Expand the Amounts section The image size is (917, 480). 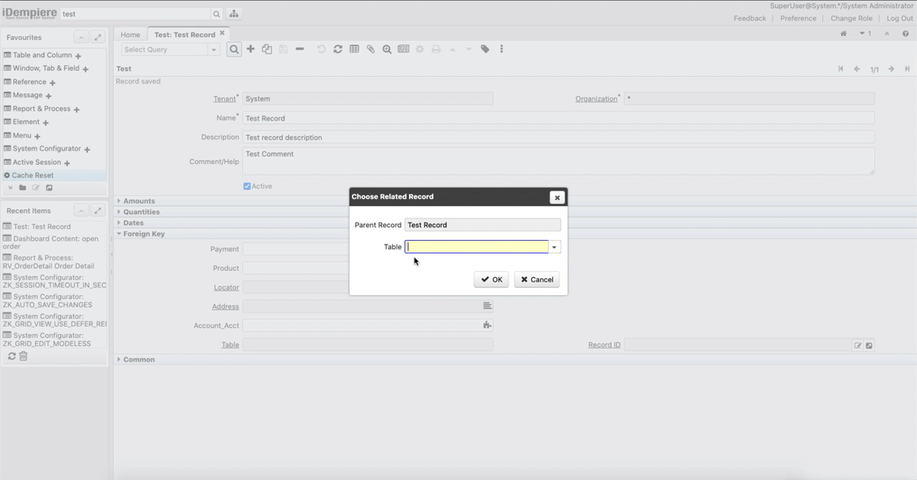pos(138,201)
